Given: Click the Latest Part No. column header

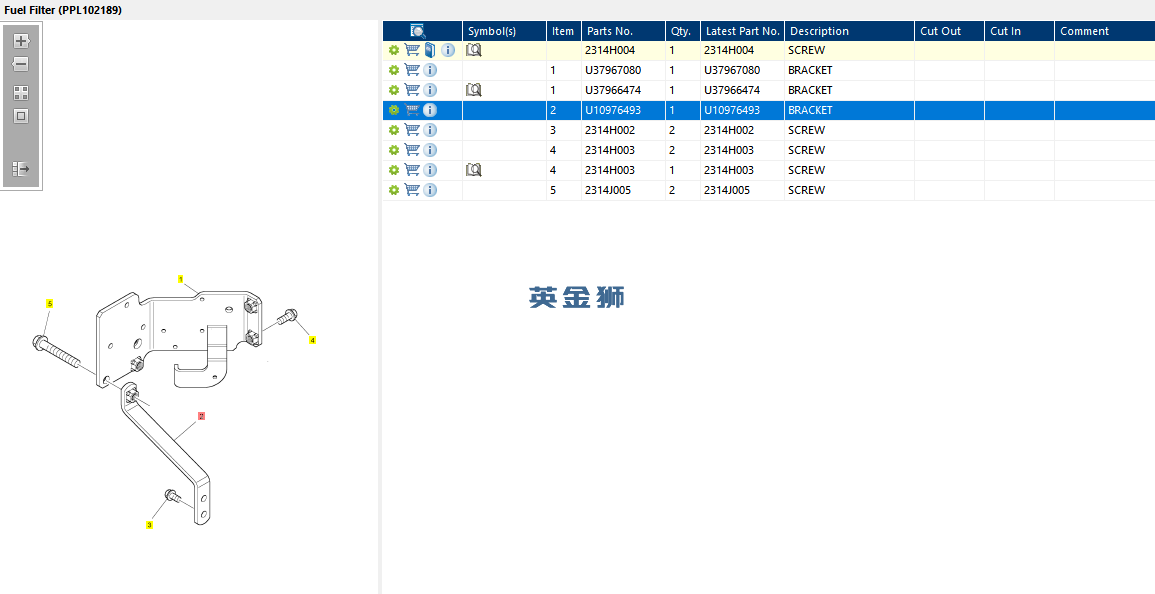Looking at the screenshot, I should (x=742, y=31).
